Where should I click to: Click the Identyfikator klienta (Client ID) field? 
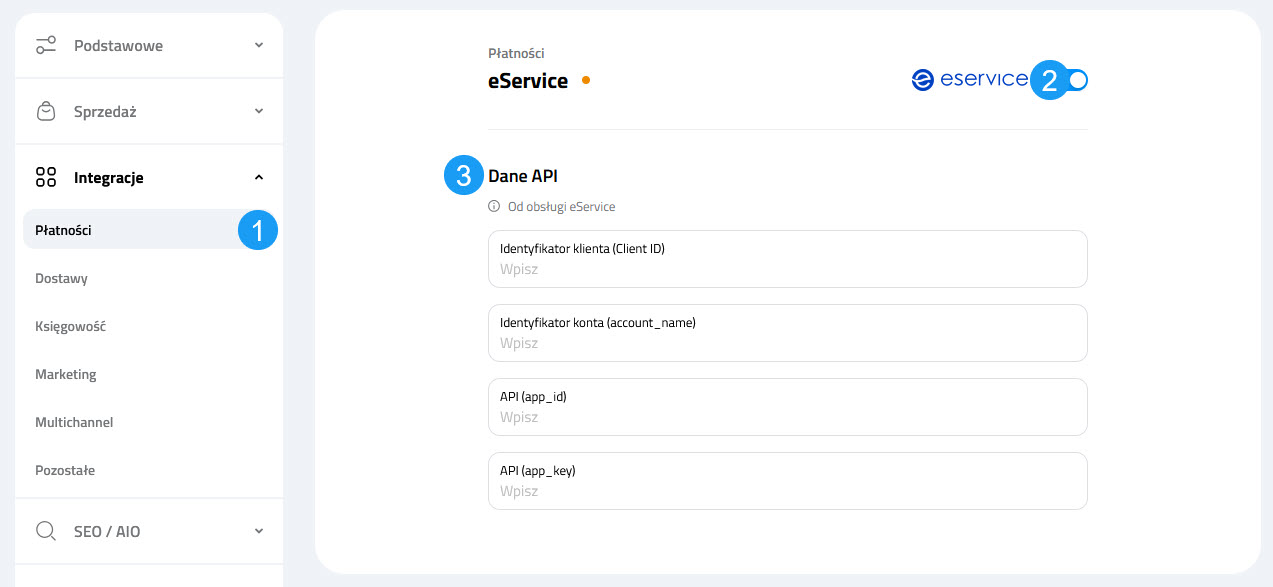click(x=787, y=259)
